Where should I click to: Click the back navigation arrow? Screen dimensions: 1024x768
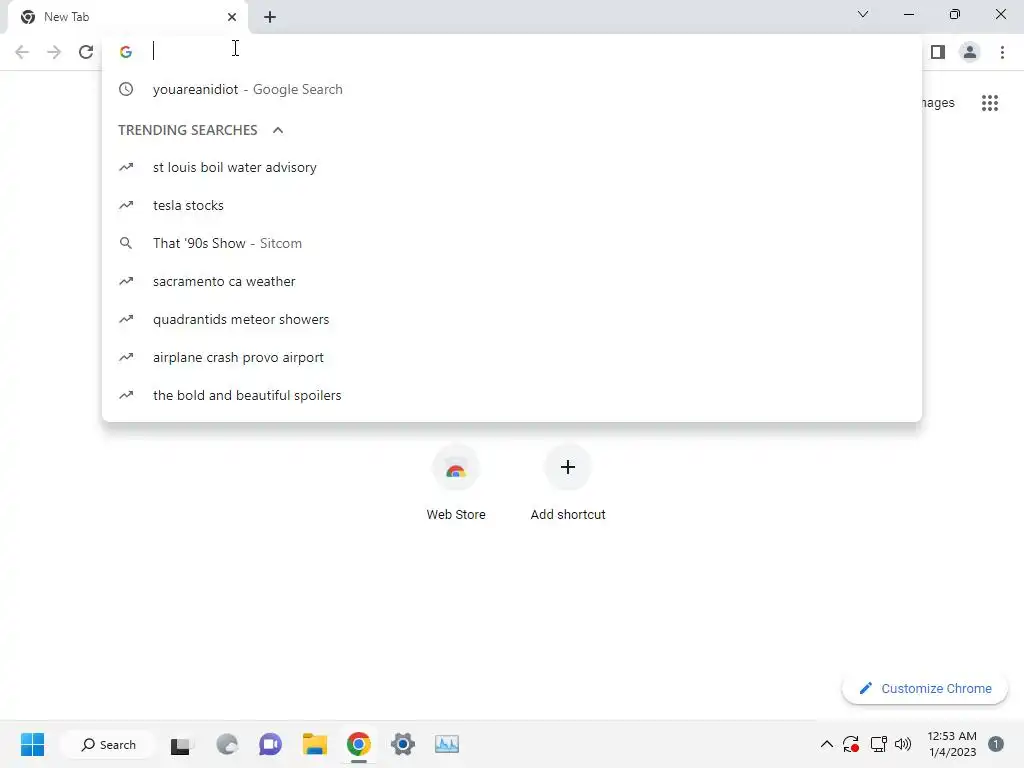point(22,52)
